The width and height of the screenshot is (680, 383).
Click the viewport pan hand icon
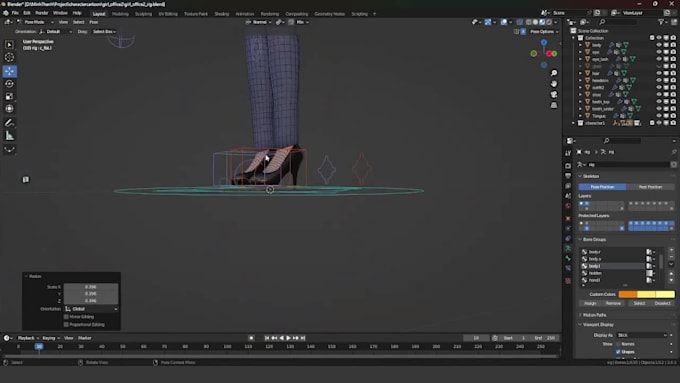click(x=554, y=84)
